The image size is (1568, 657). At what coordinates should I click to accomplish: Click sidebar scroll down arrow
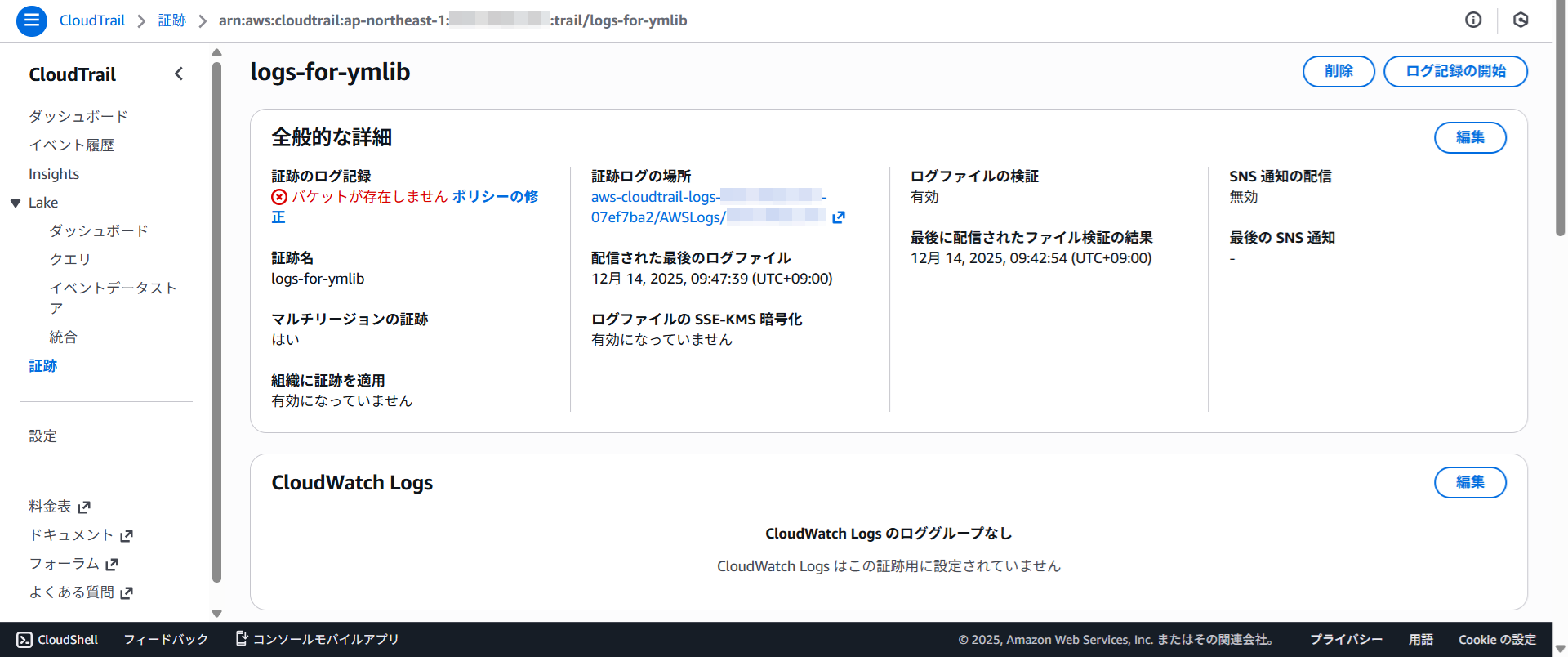click(x=216, y=613)
